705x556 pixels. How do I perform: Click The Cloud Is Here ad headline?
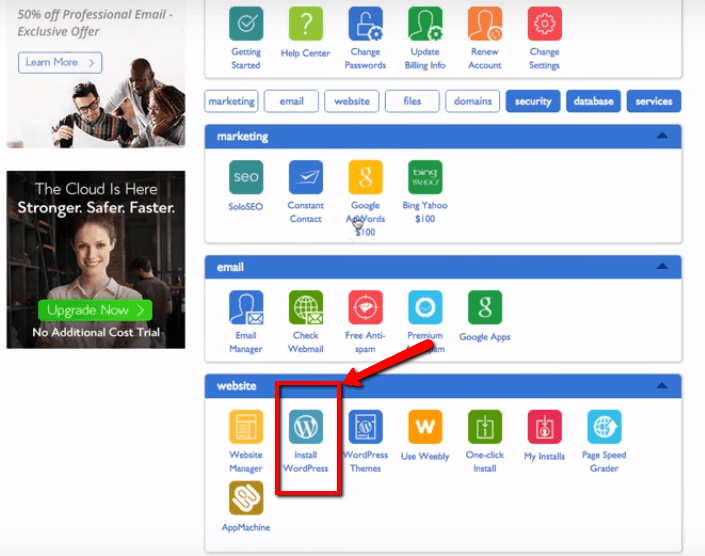pos(96,189)
